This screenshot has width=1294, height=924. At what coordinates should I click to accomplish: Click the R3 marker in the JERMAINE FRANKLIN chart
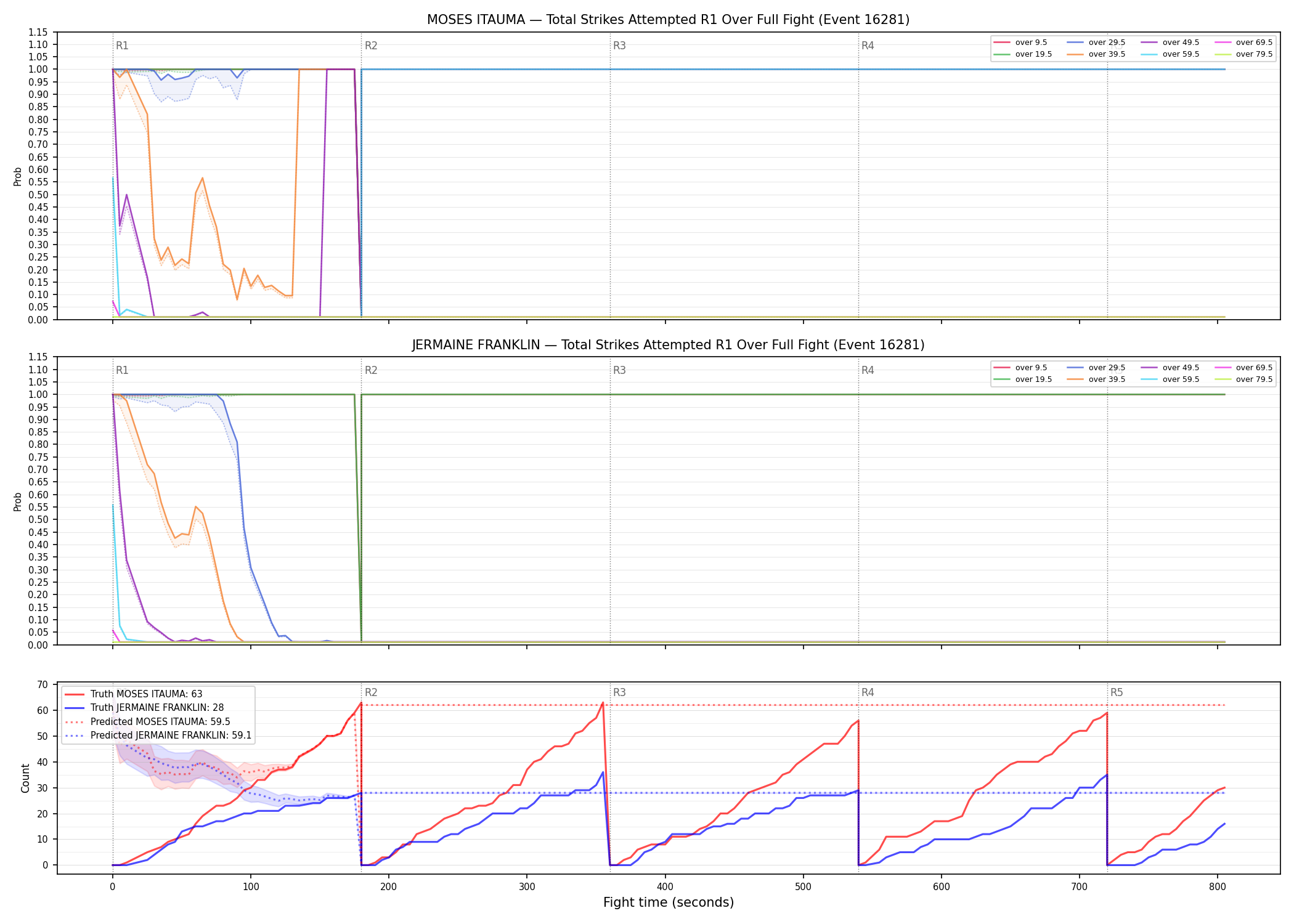click(619, 370)
